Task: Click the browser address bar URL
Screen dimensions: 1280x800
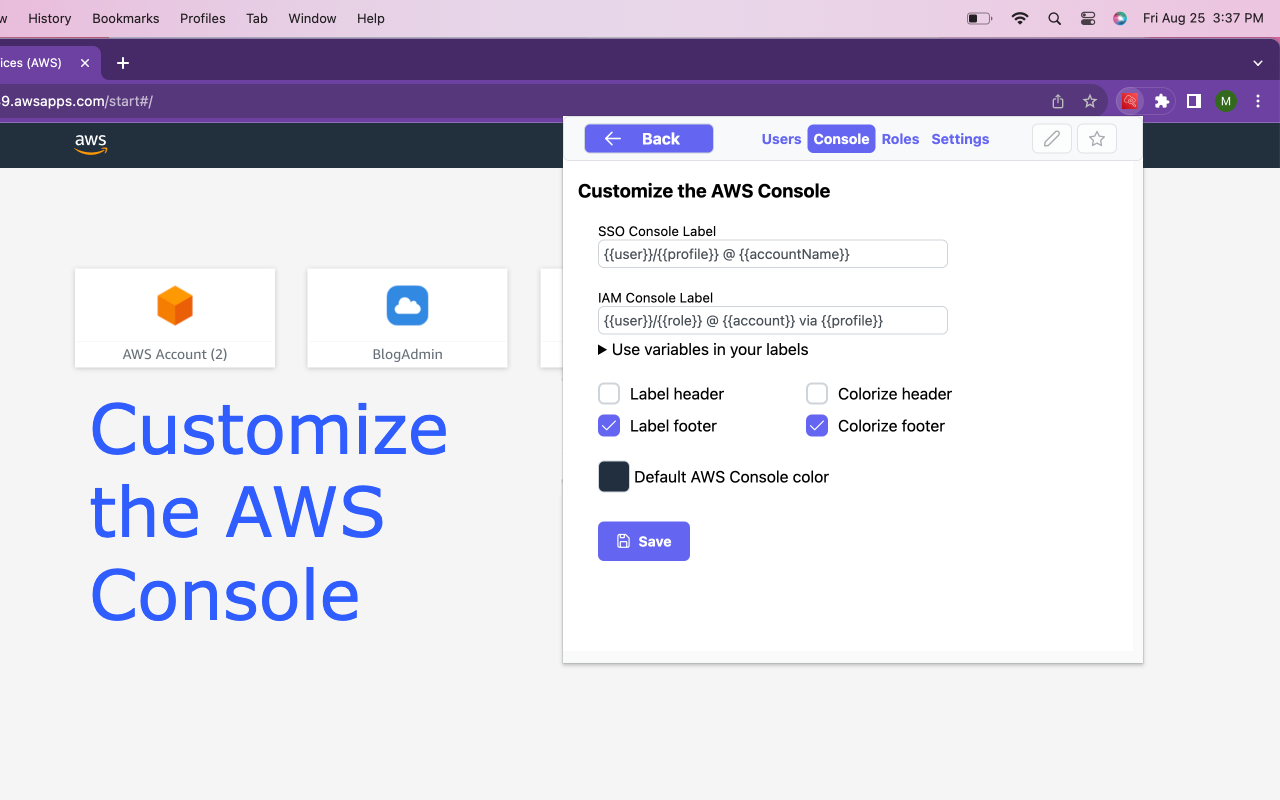Action: pos(77,101)
